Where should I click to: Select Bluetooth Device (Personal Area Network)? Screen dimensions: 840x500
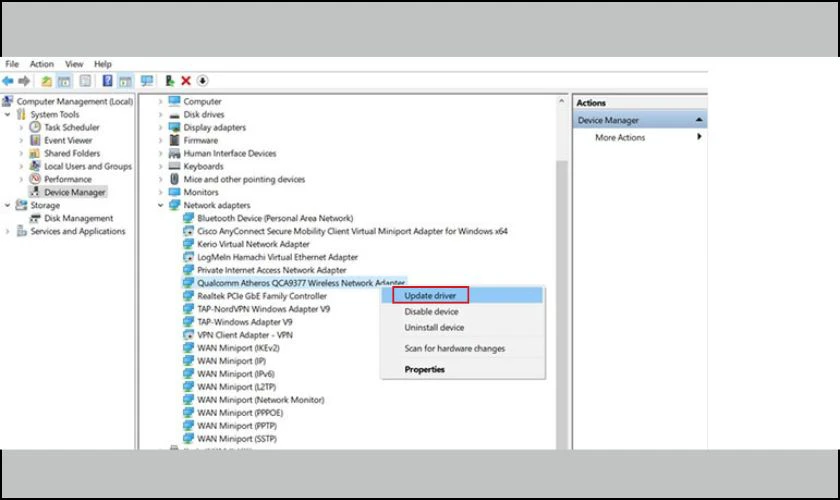(x=275, y=218)
